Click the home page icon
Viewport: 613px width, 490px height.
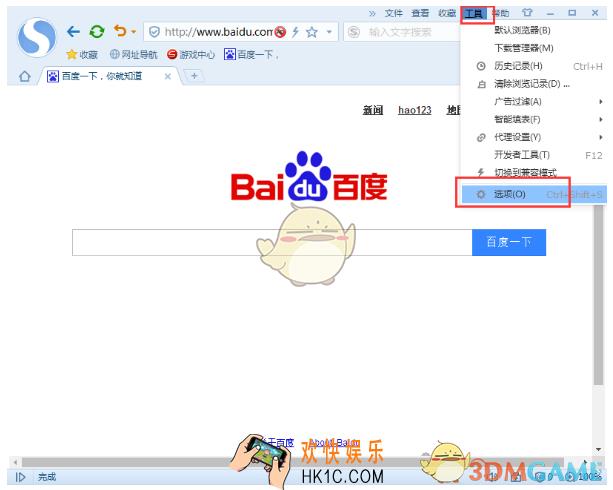25,76
